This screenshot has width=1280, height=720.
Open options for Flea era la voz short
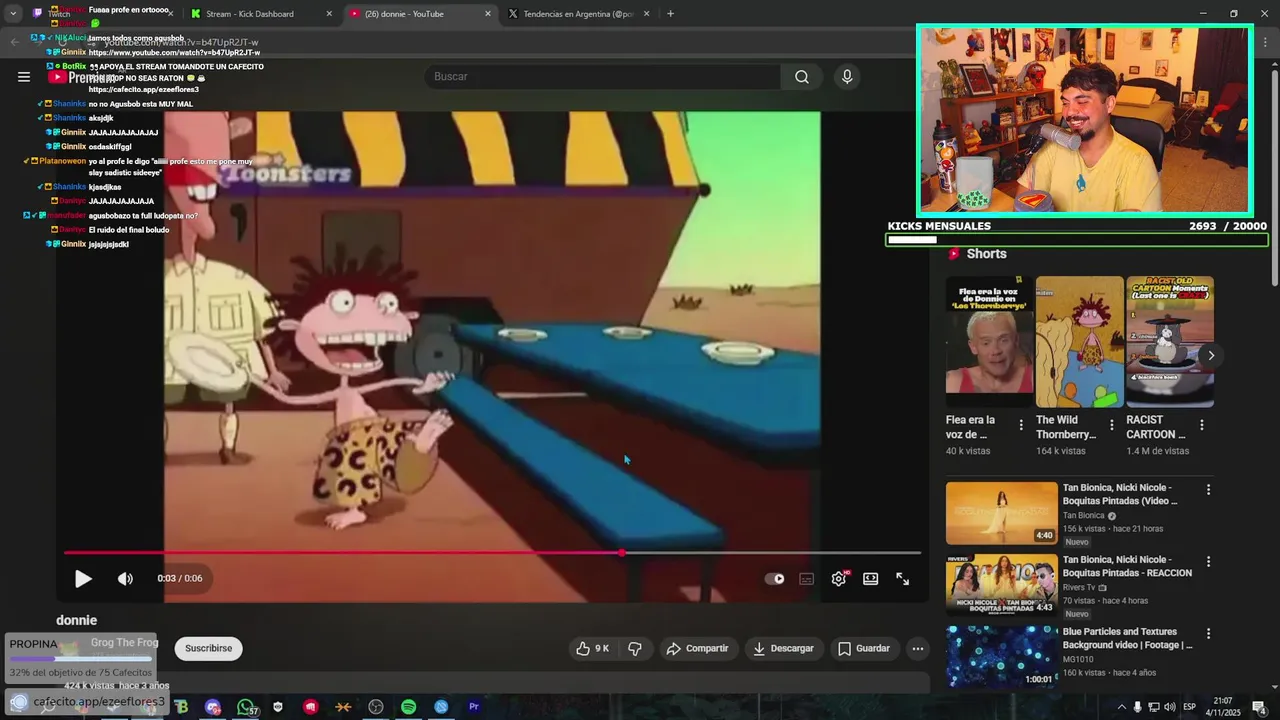tap(1021, 425)
